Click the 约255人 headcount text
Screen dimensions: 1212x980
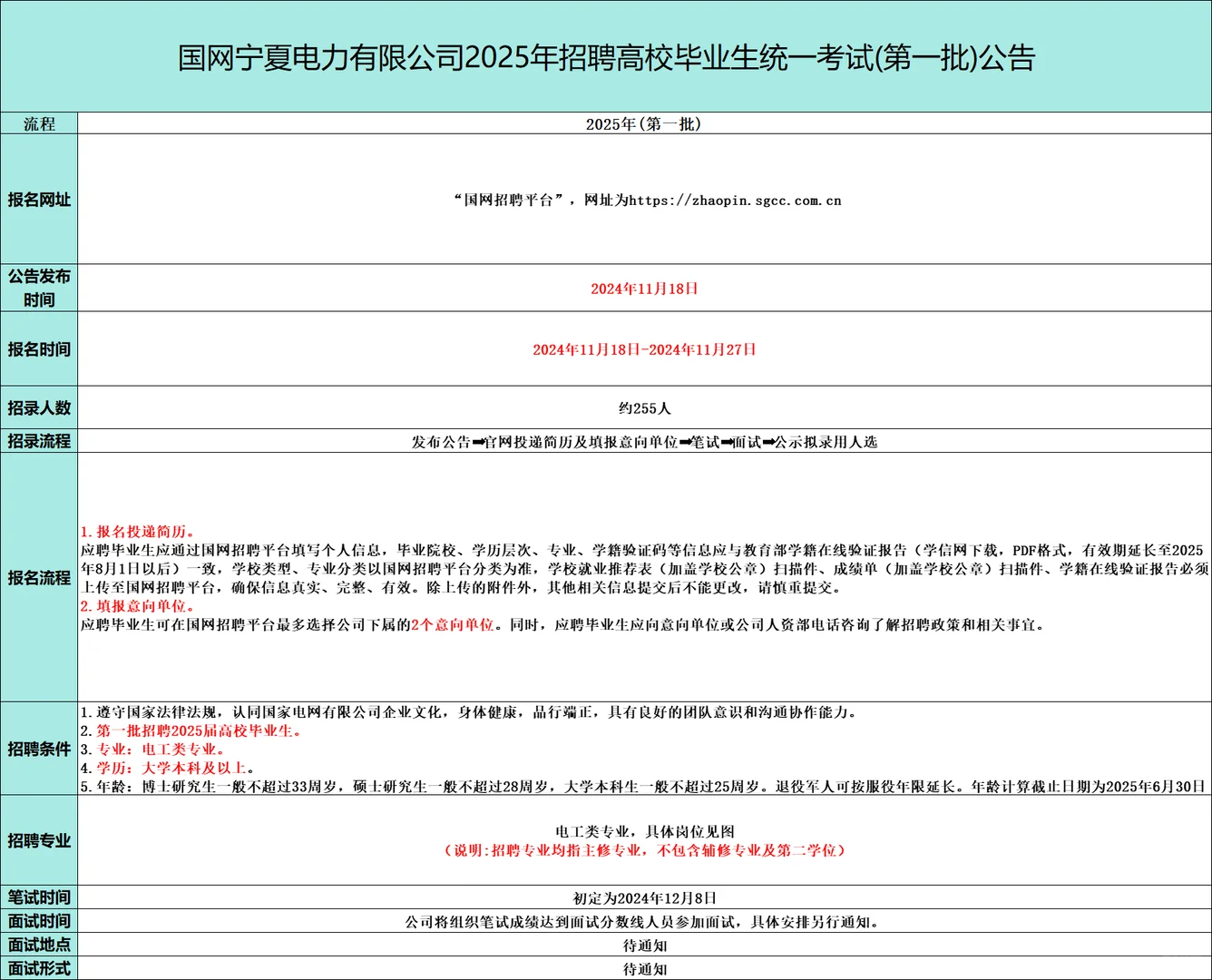[x=645, y=408]
